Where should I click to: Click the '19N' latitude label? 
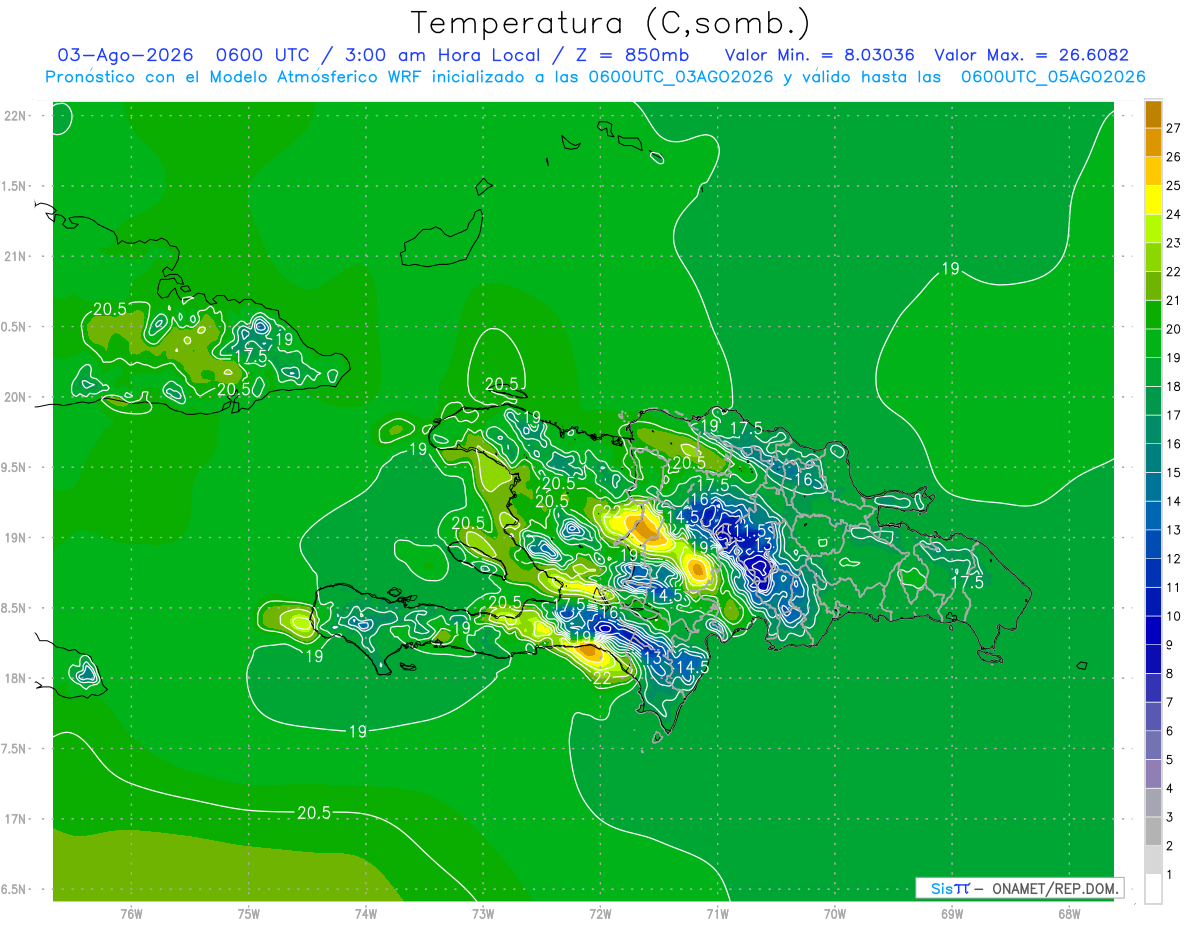coord(15,538)
